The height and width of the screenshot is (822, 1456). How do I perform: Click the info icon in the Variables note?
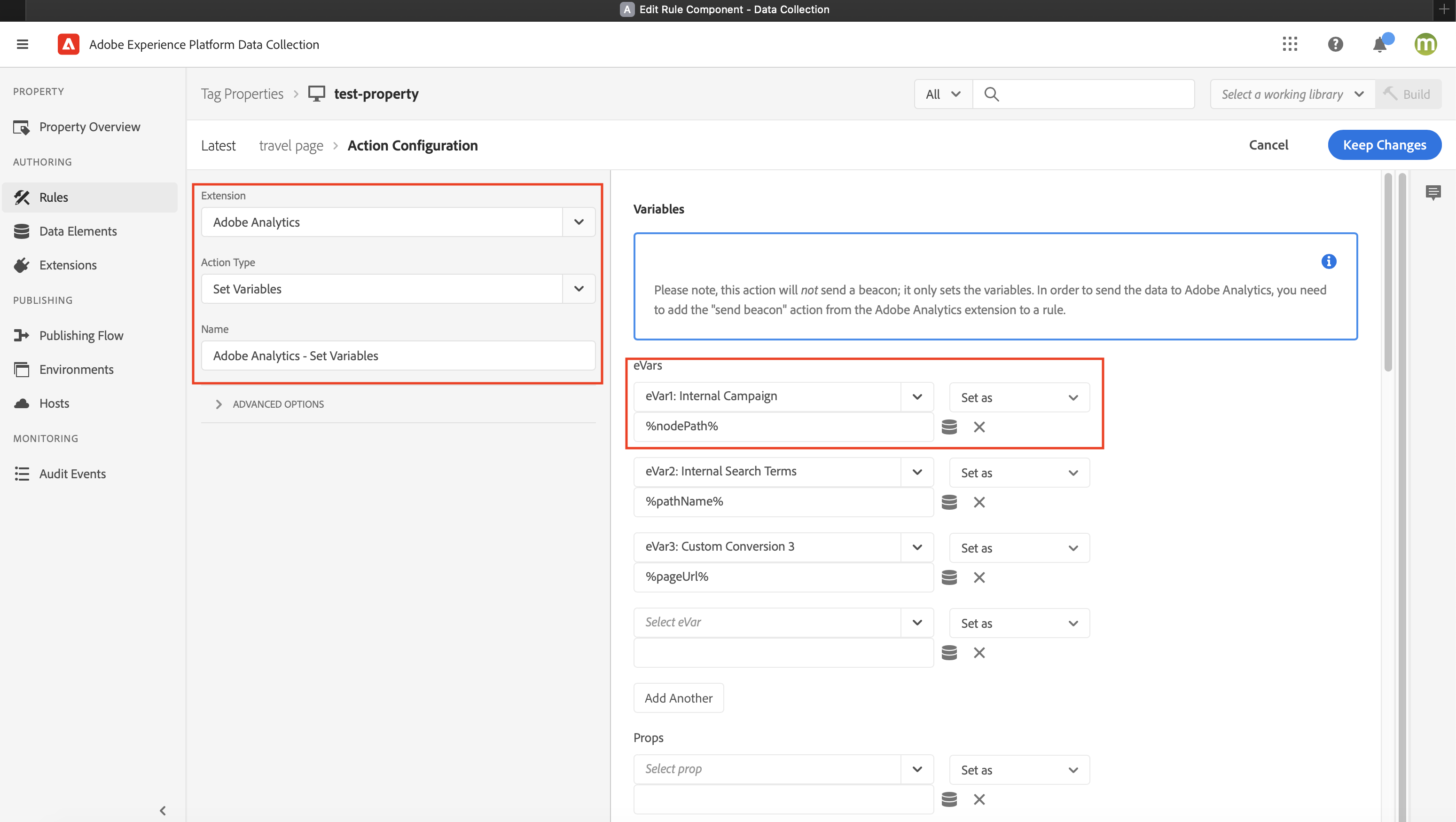pyautogui.click(x=1328, y=261)
